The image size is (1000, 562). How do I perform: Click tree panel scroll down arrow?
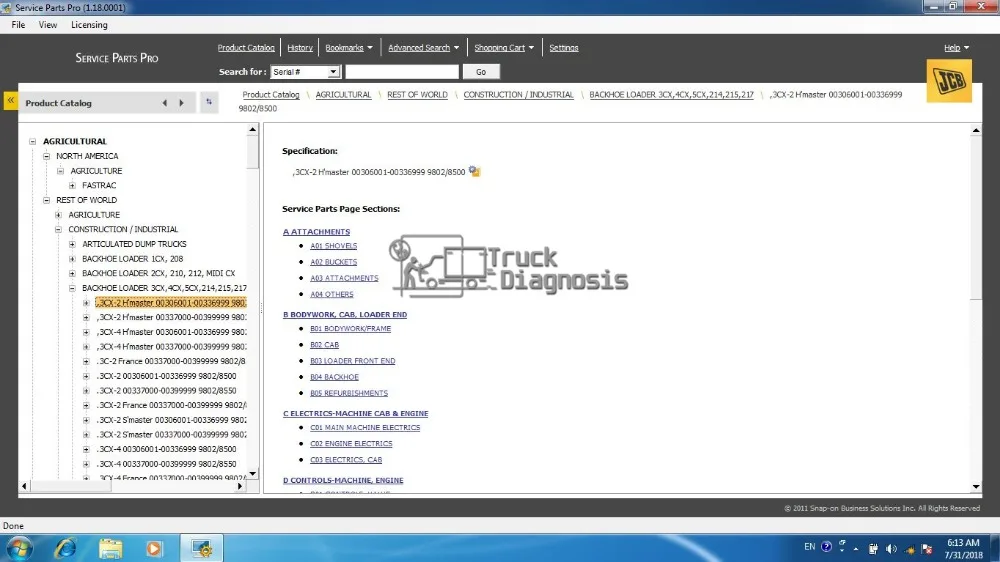coord(253,474)
